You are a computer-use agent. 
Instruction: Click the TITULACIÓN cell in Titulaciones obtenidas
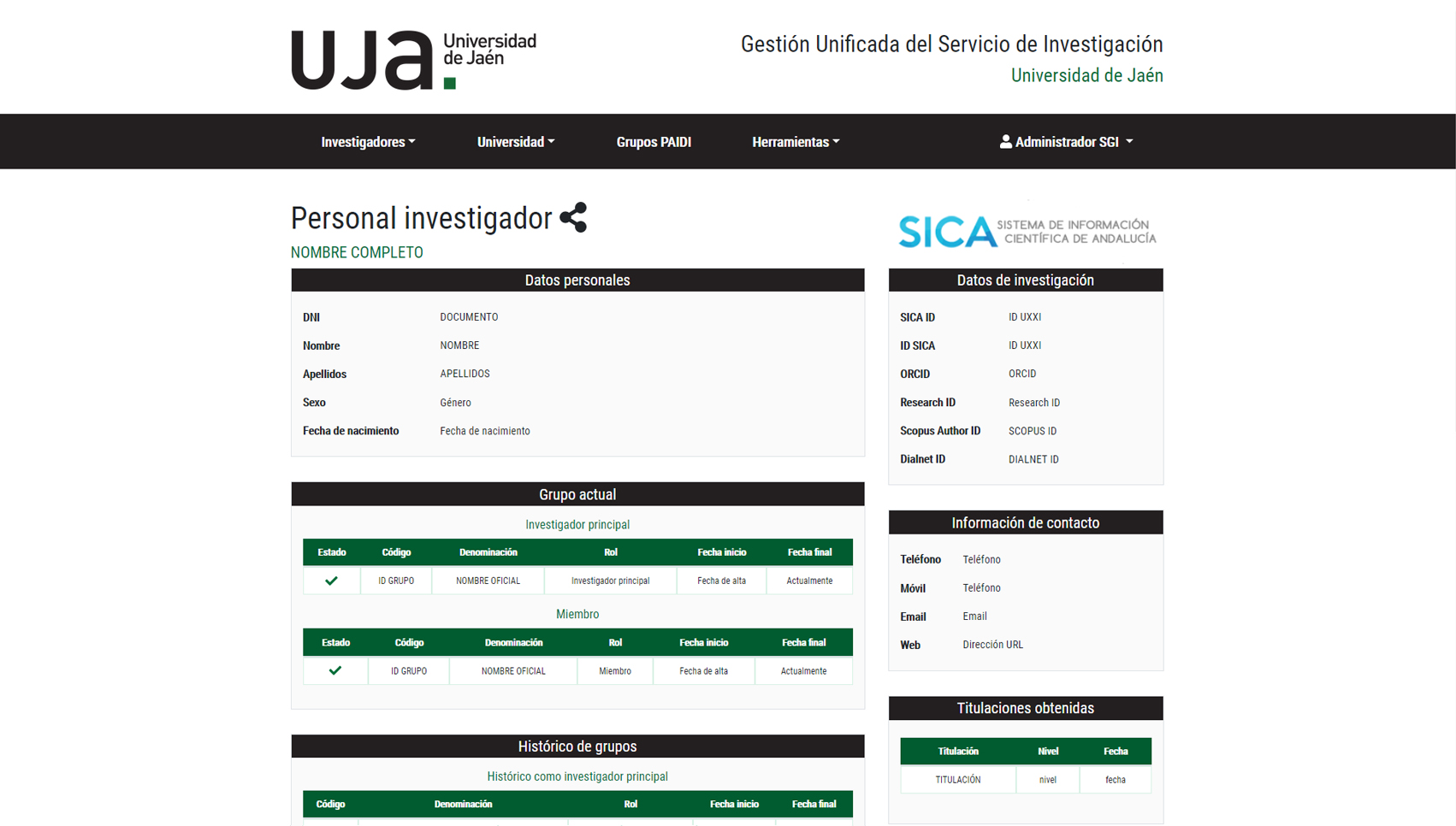click(958, 779)
